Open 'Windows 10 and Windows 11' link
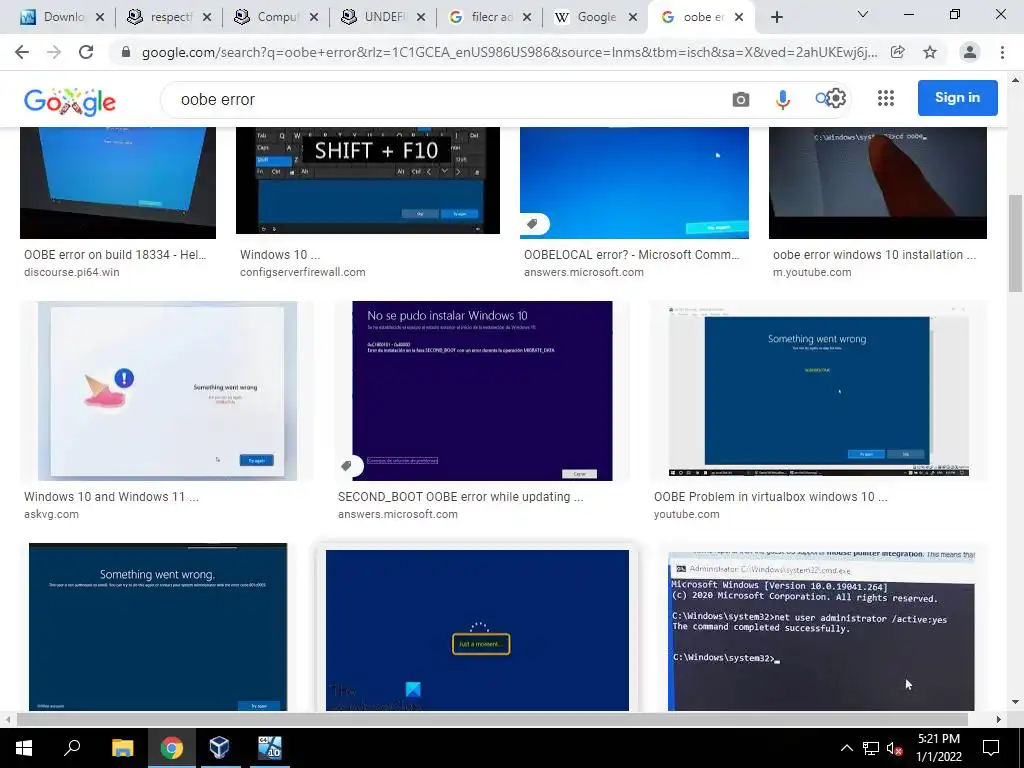The height and width of the screenshot is (768, 1024). click(111, 497)
